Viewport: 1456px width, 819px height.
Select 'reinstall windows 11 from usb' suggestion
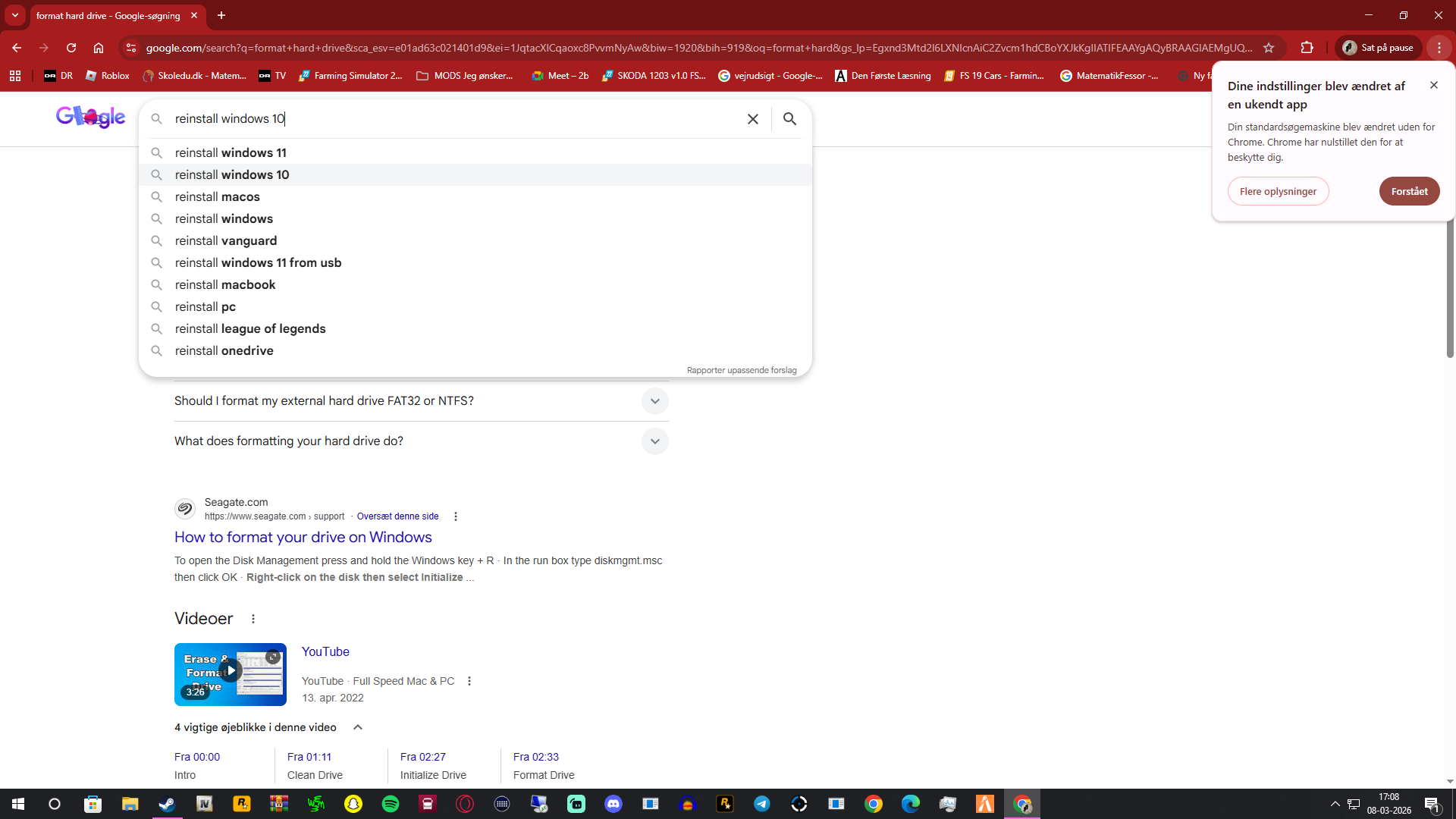pyautogui.click(x=258, y=263)
